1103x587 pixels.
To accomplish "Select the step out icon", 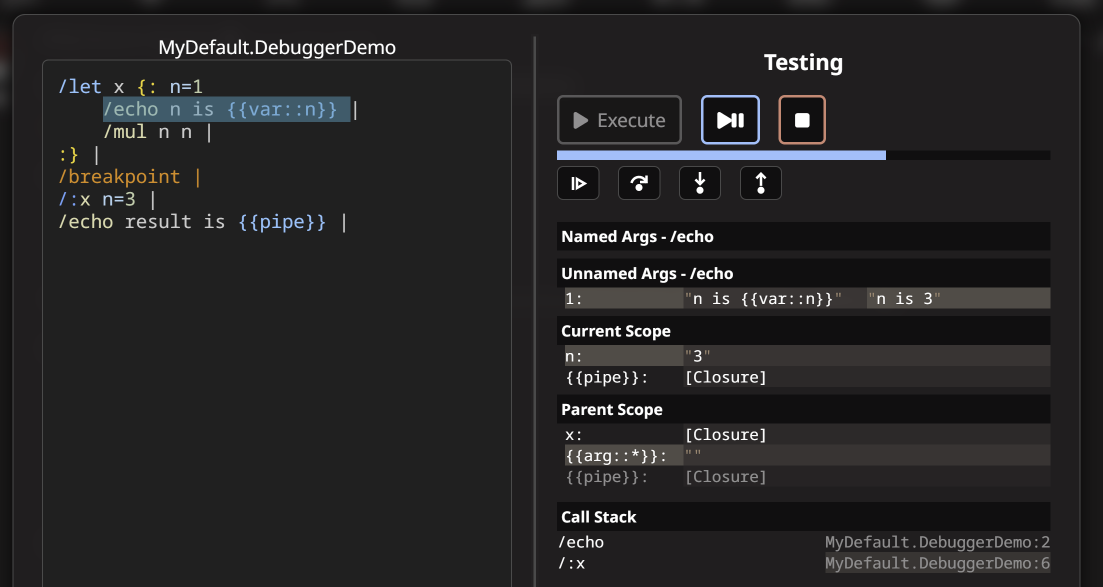I will tap(761, 183).
